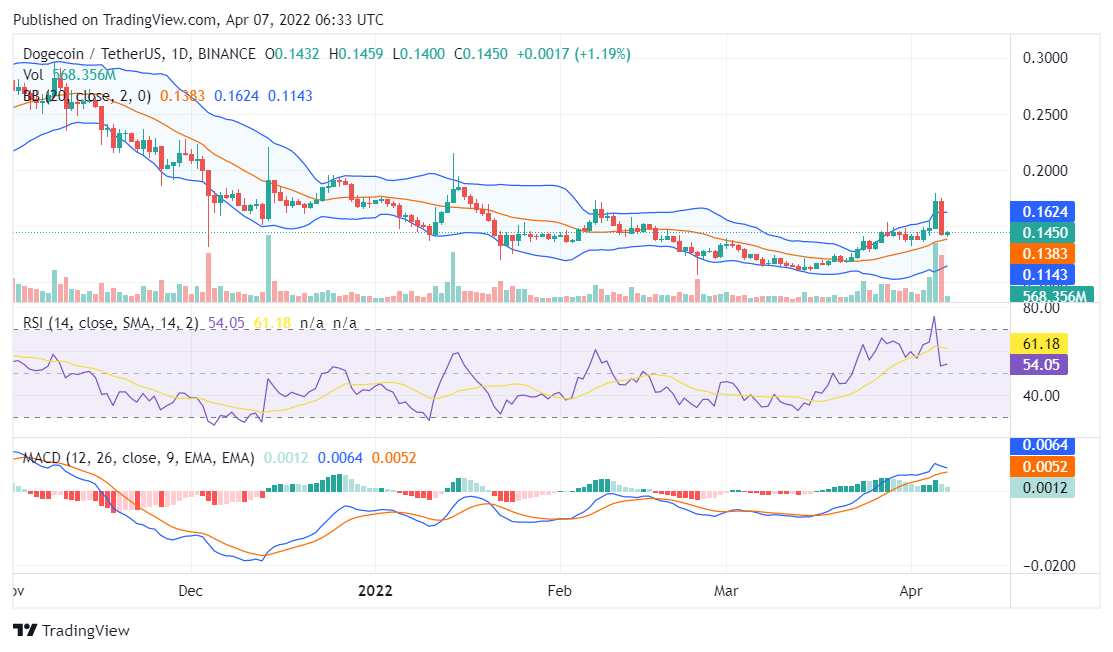Click the blue 0.1624 upper band price label

[1043, 211]
